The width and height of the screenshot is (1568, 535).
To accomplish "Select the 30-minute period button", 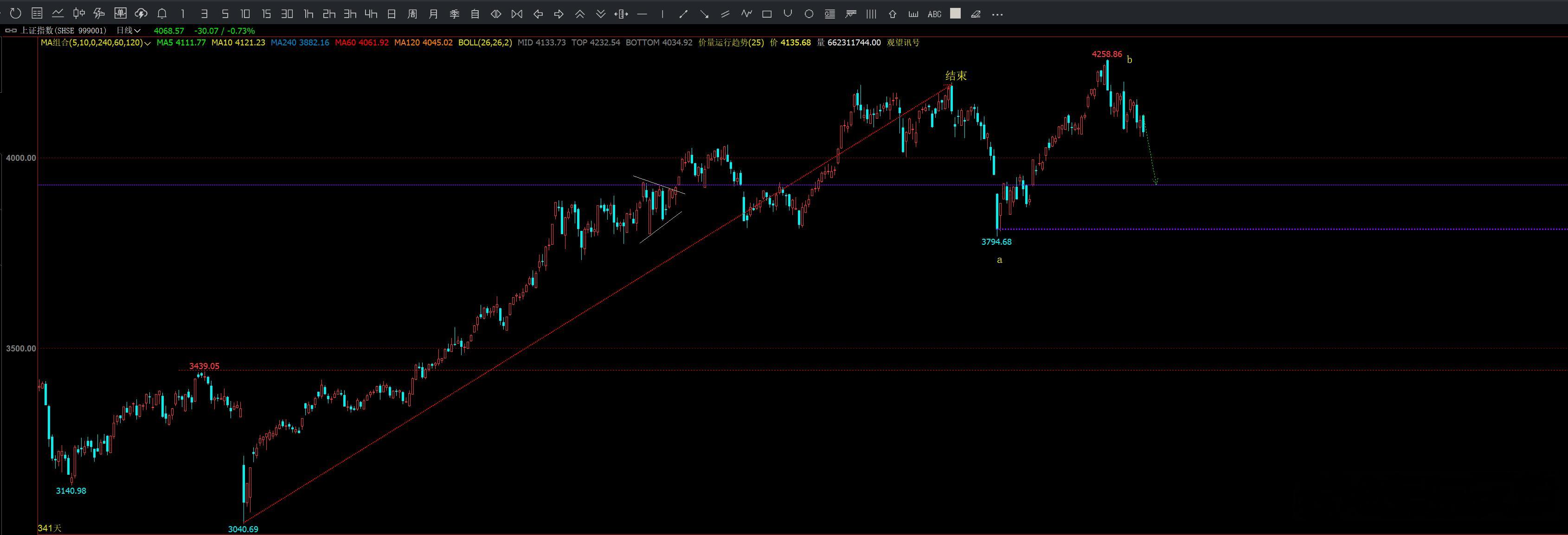I will click(x=287, y=13).
